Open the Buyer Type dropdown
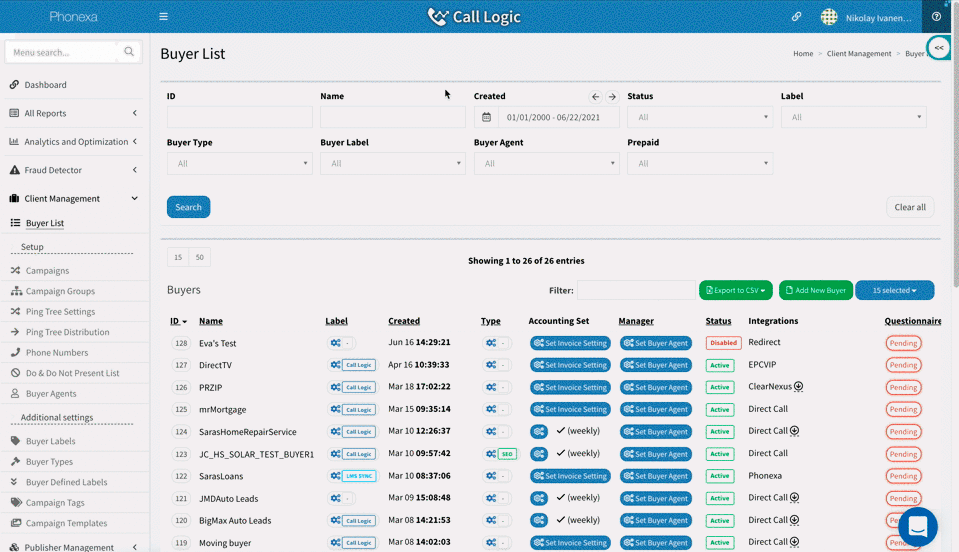959x552 pixels. (x=240, y=163)
